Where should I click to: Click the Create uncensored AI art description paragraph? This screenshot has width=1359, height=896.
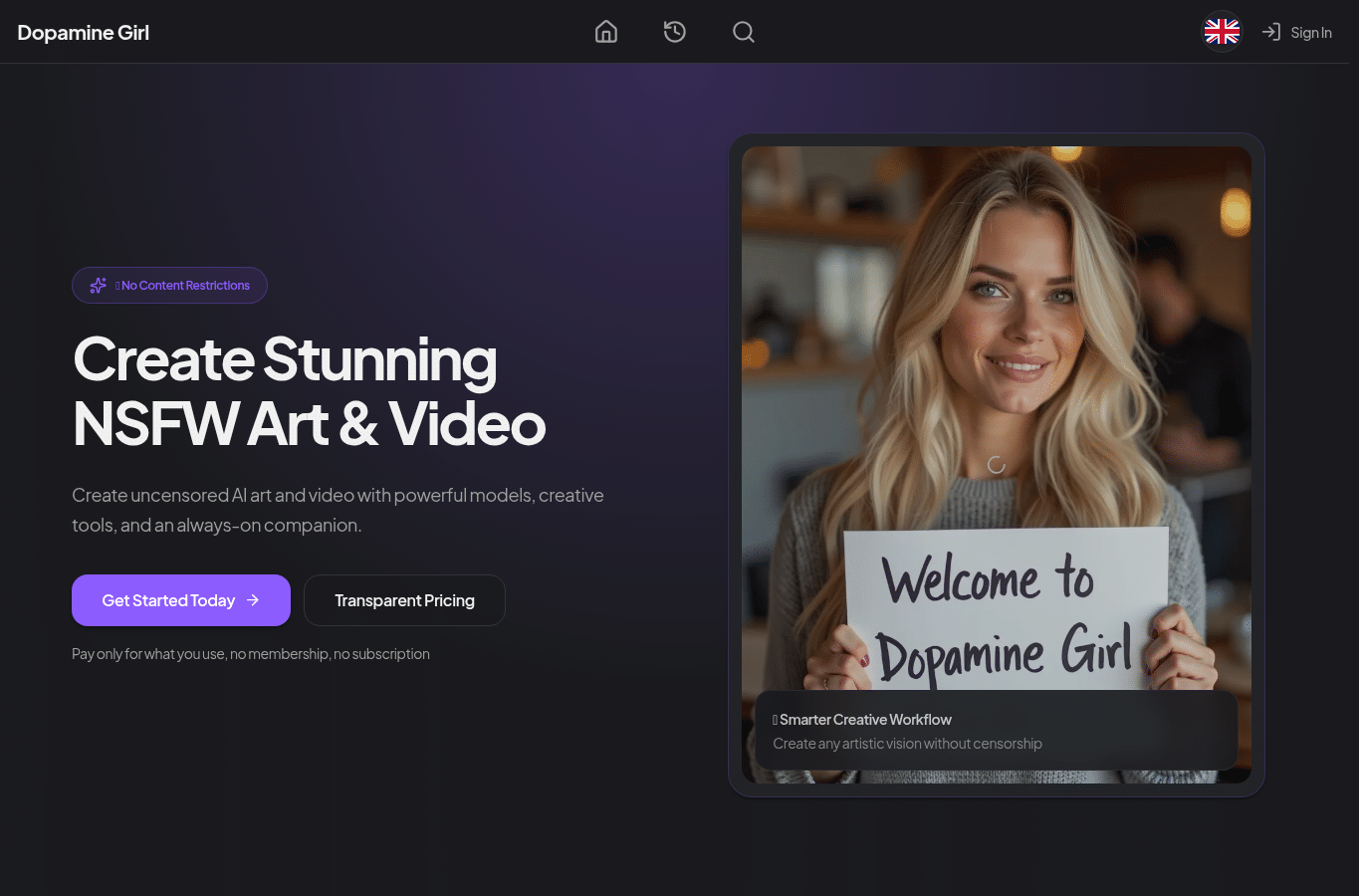click(x=339, y=510)
